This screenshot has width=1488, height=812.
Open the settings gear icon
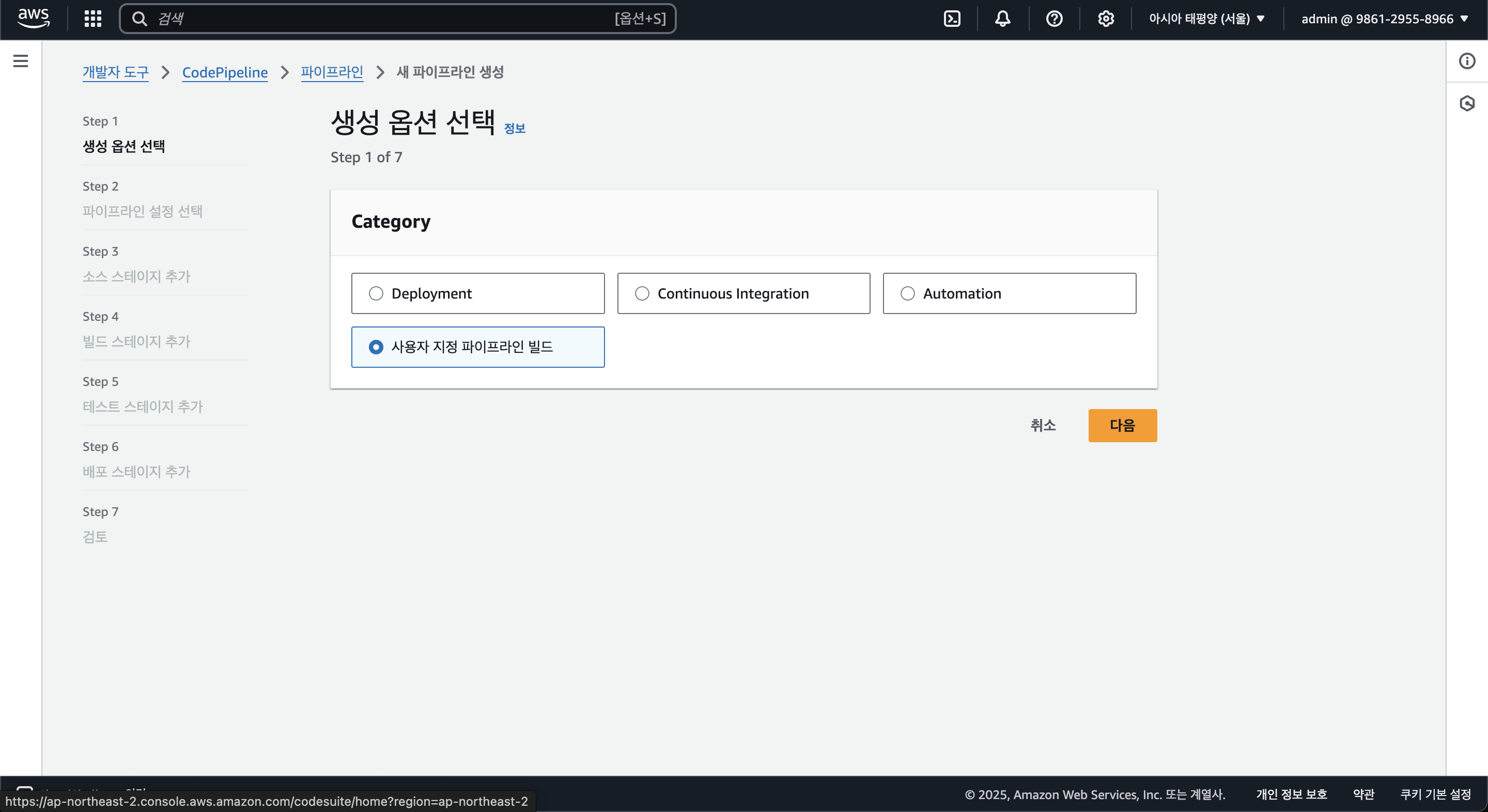tap(1105, 19)
